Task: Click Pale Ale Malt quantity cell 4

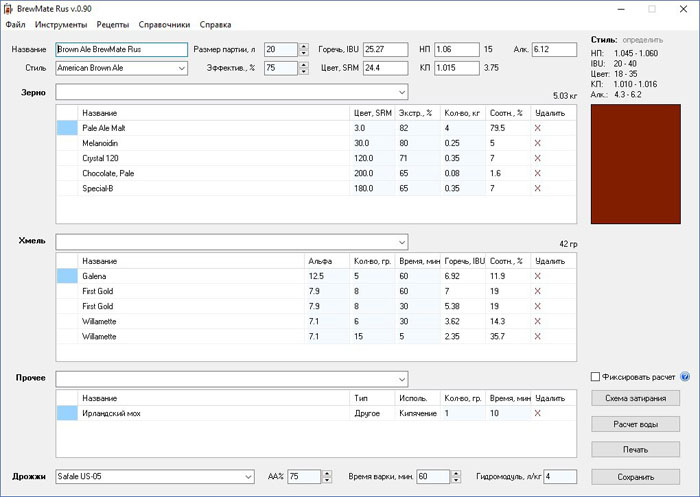Action: tap(462, 128)
